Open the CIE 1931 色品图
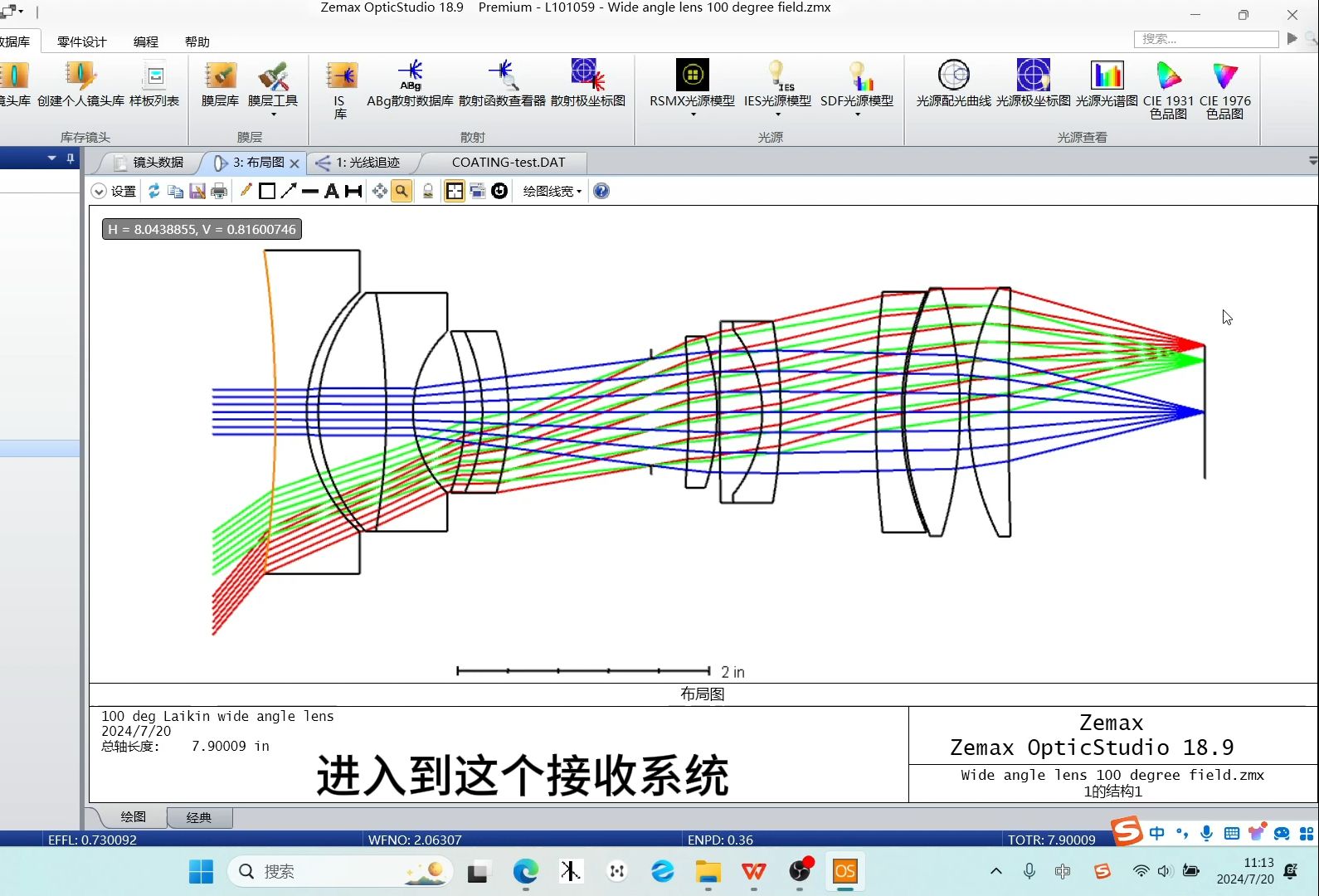The width and height of the screenshot is (1319, 896). [x=1168, y=90]
